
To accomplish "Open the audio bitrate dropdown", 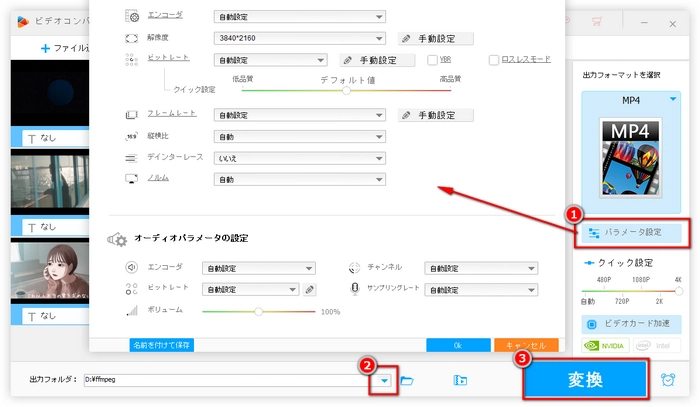I will tap(250, 290).
